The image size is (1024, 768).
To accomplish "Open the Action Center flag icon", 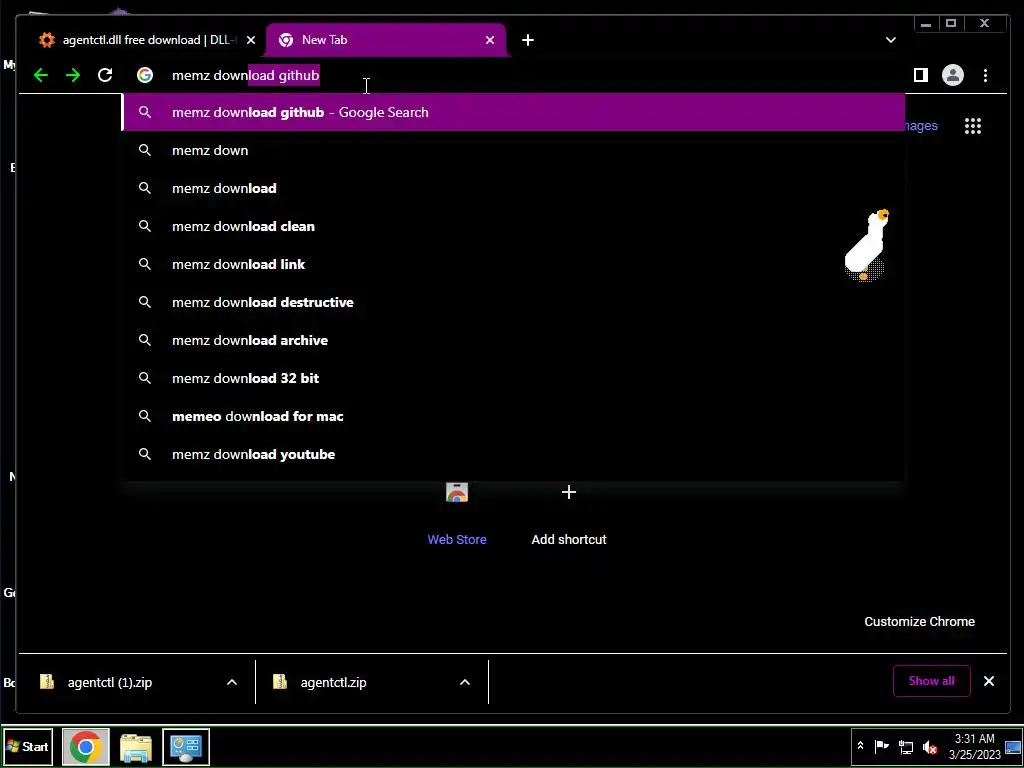I will click(x=882, y=746).
